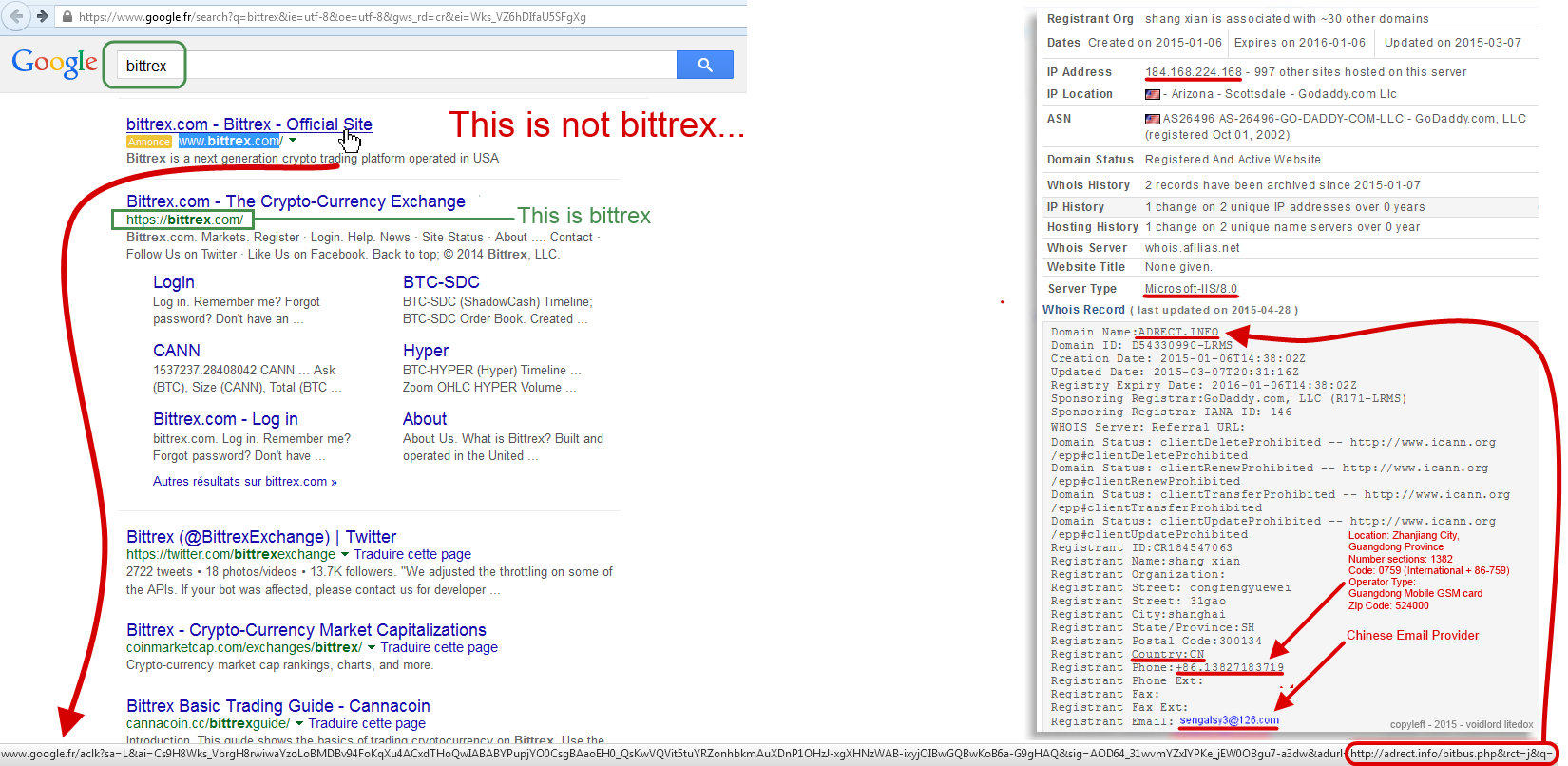The height and width of the screenshot is (766, 1568).
Task: Click the https://bittrex.com/ green URL
Action: click(x=184, y=220)
